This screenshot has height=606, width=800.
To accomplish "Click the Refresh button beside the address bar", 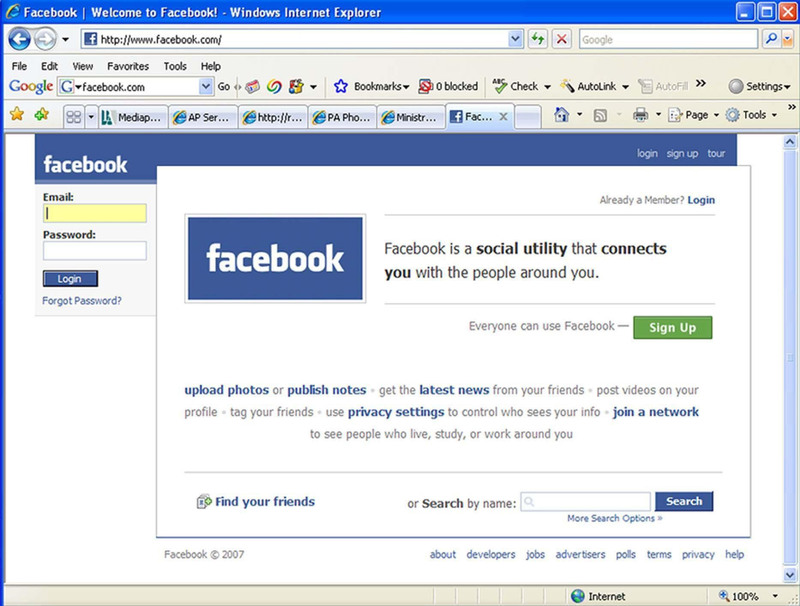I will click(536, 39).
